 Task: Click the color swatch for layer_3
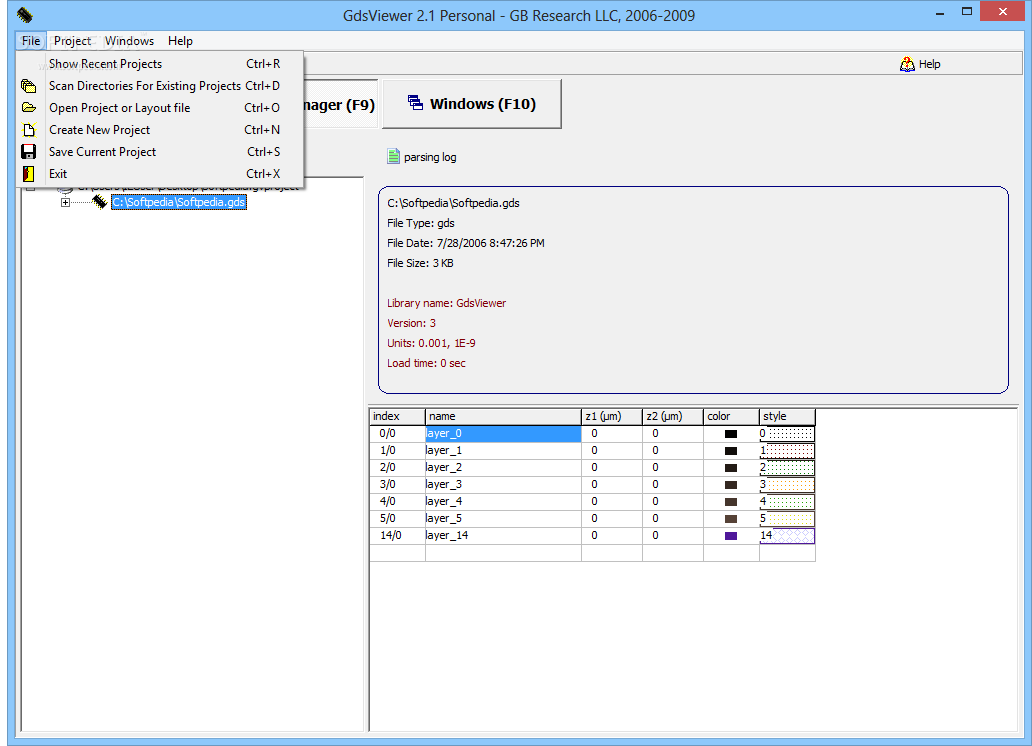(x=731, y=485)
